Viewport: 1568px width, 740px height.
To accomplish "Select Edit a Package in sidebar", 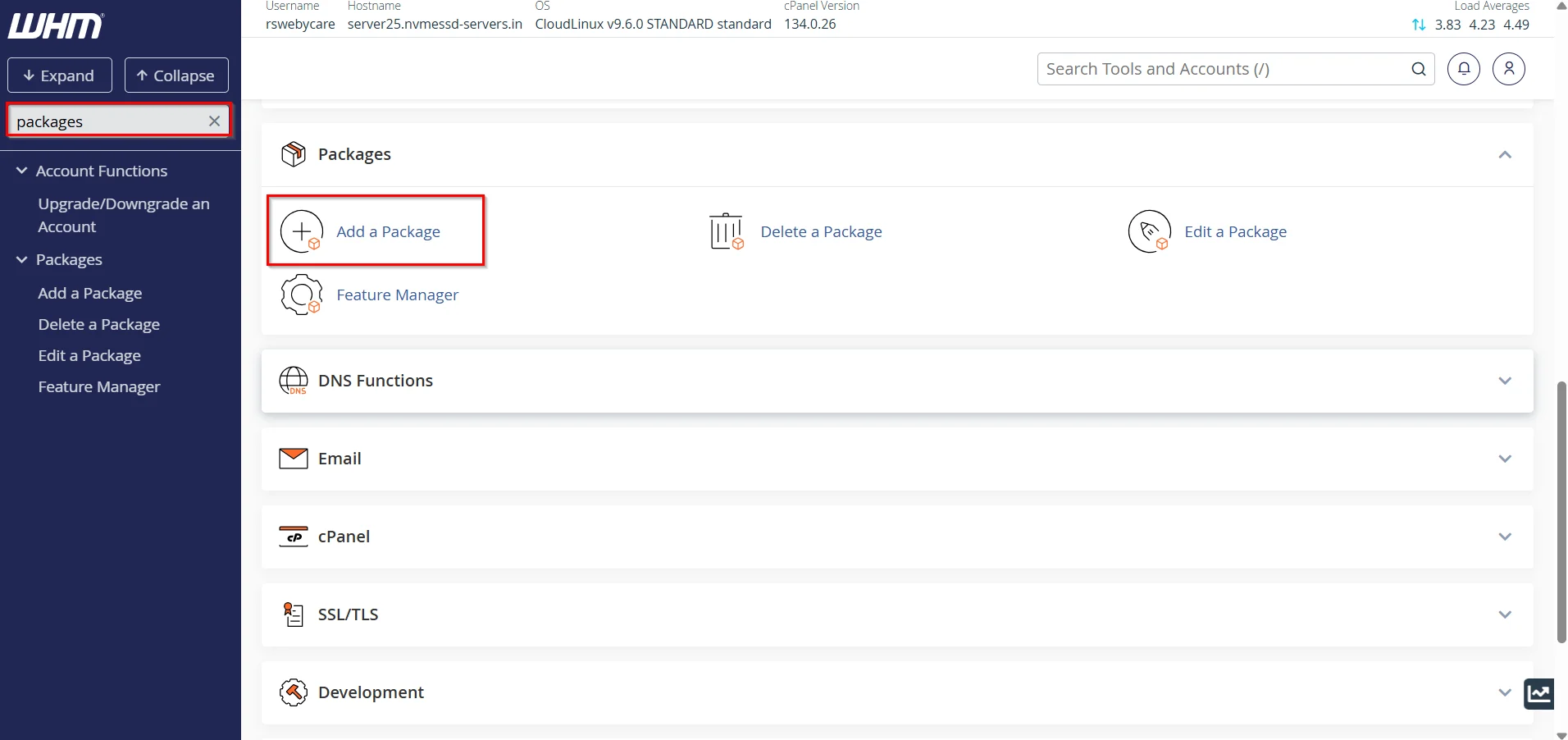I will 89,355.
